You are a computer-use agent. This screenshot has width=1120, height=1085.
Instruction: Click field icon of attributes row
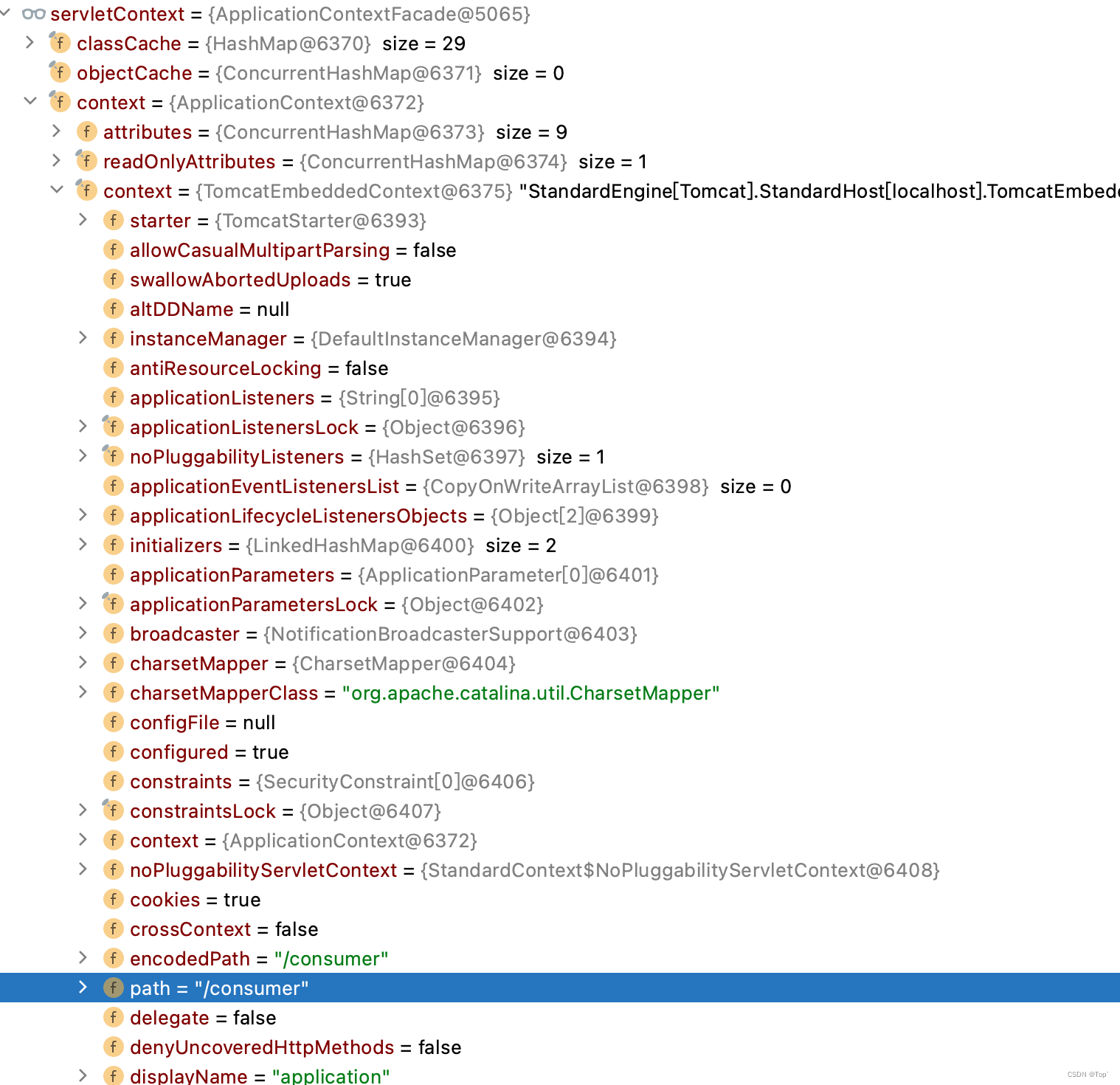tap(86, 131)
